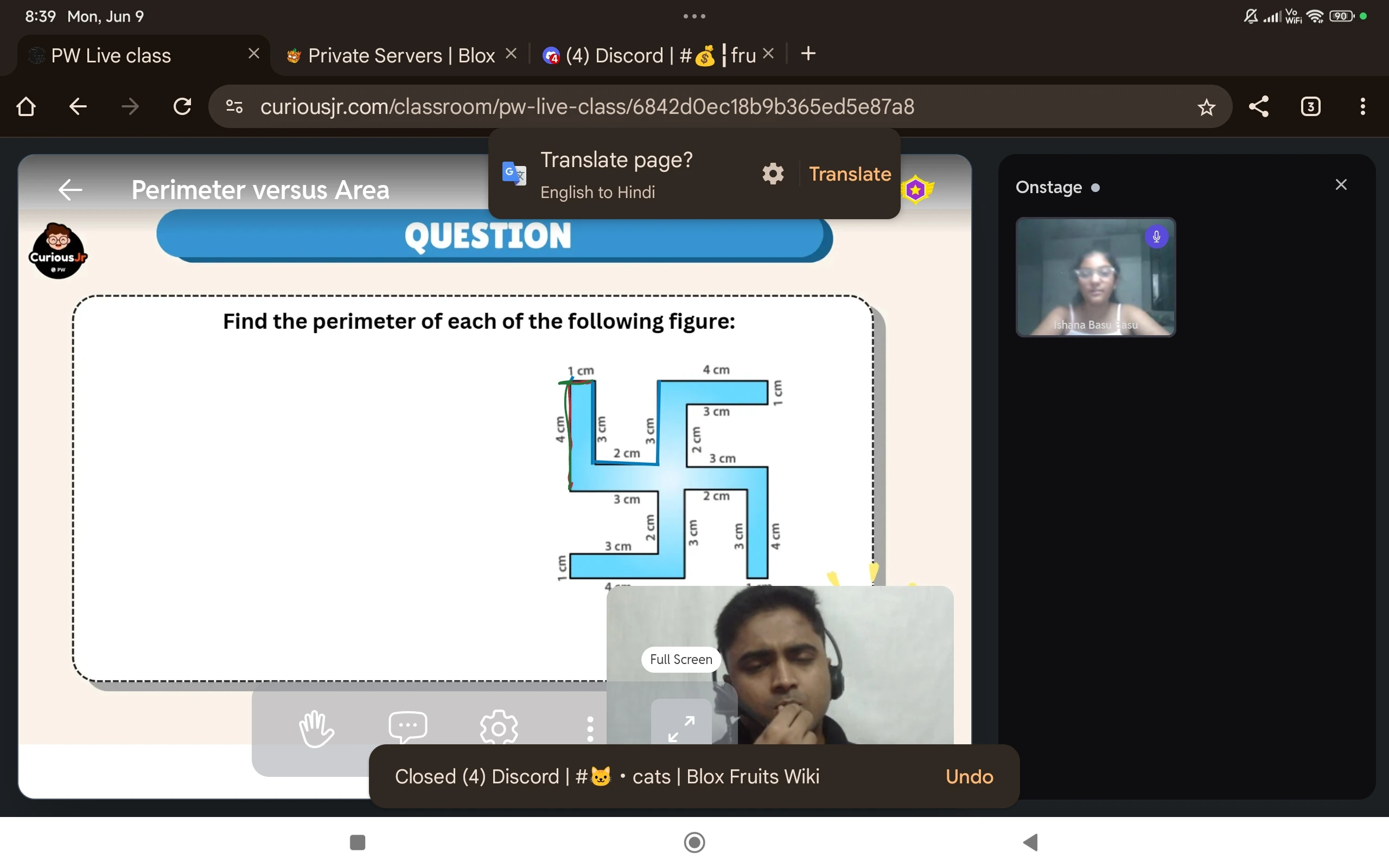This screenshot has width=1389, height=868.
Task: Click the address bar URL
Action: click(585, 107)
